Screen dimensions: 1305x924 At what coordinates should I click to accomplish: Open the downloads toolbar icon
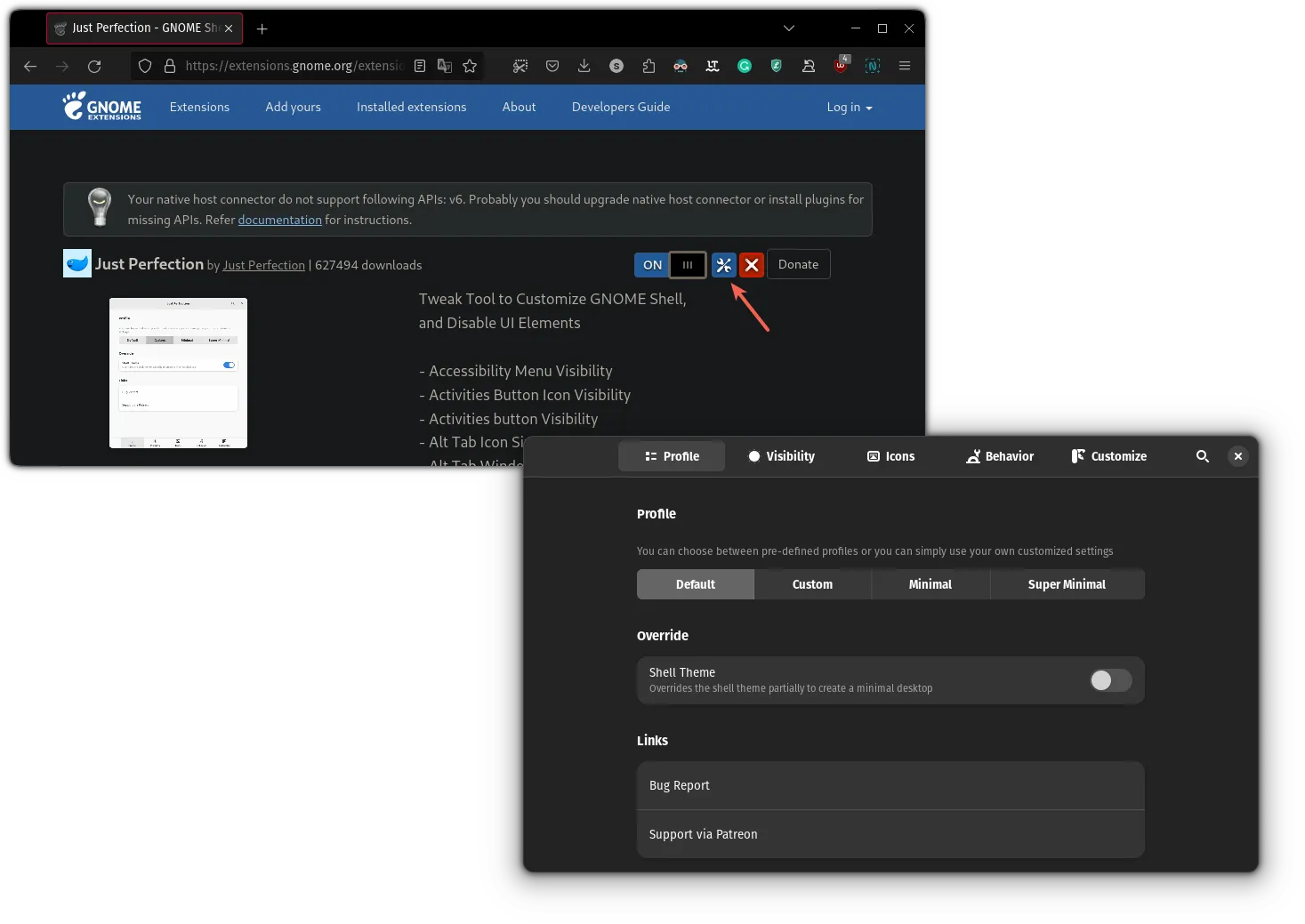(584, 66)
